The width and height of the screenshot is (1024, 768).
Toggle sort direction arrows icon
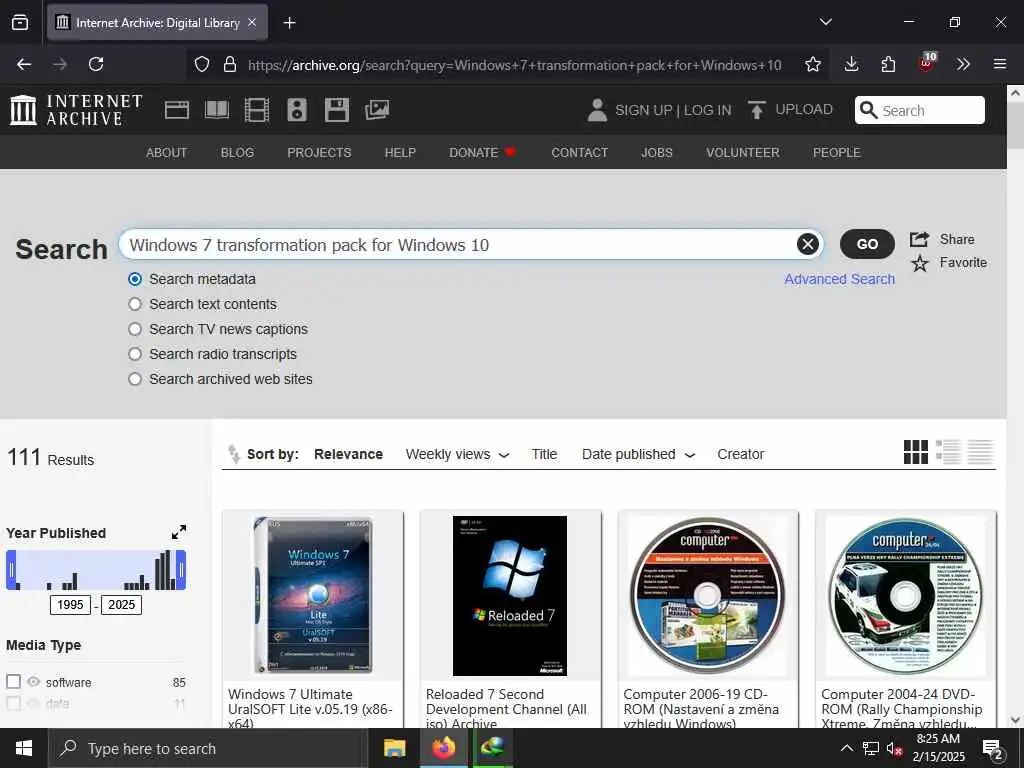(234, 453)
